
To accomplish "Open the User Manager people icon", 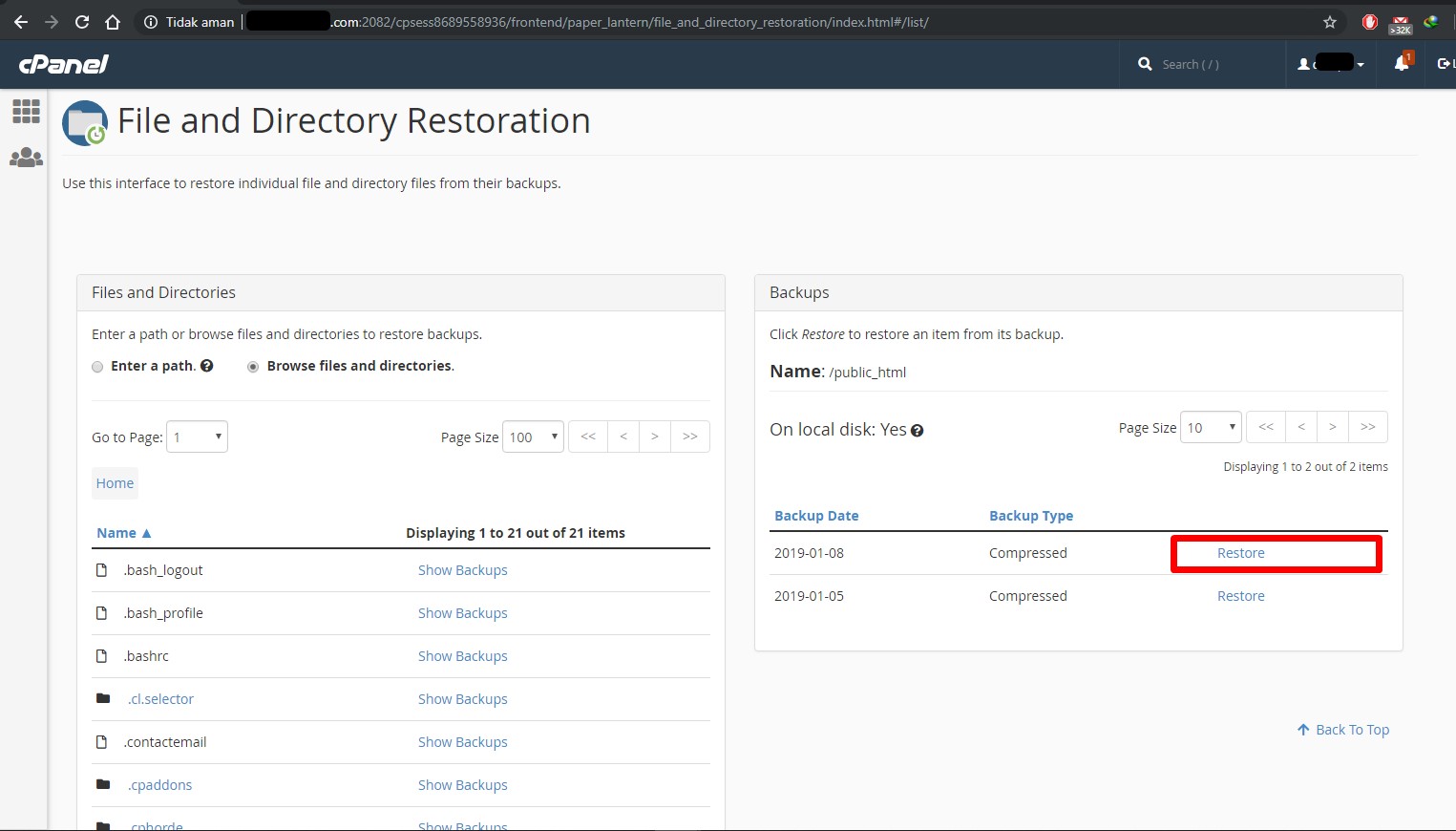I will pyautogui.click(x=26, y=158).
